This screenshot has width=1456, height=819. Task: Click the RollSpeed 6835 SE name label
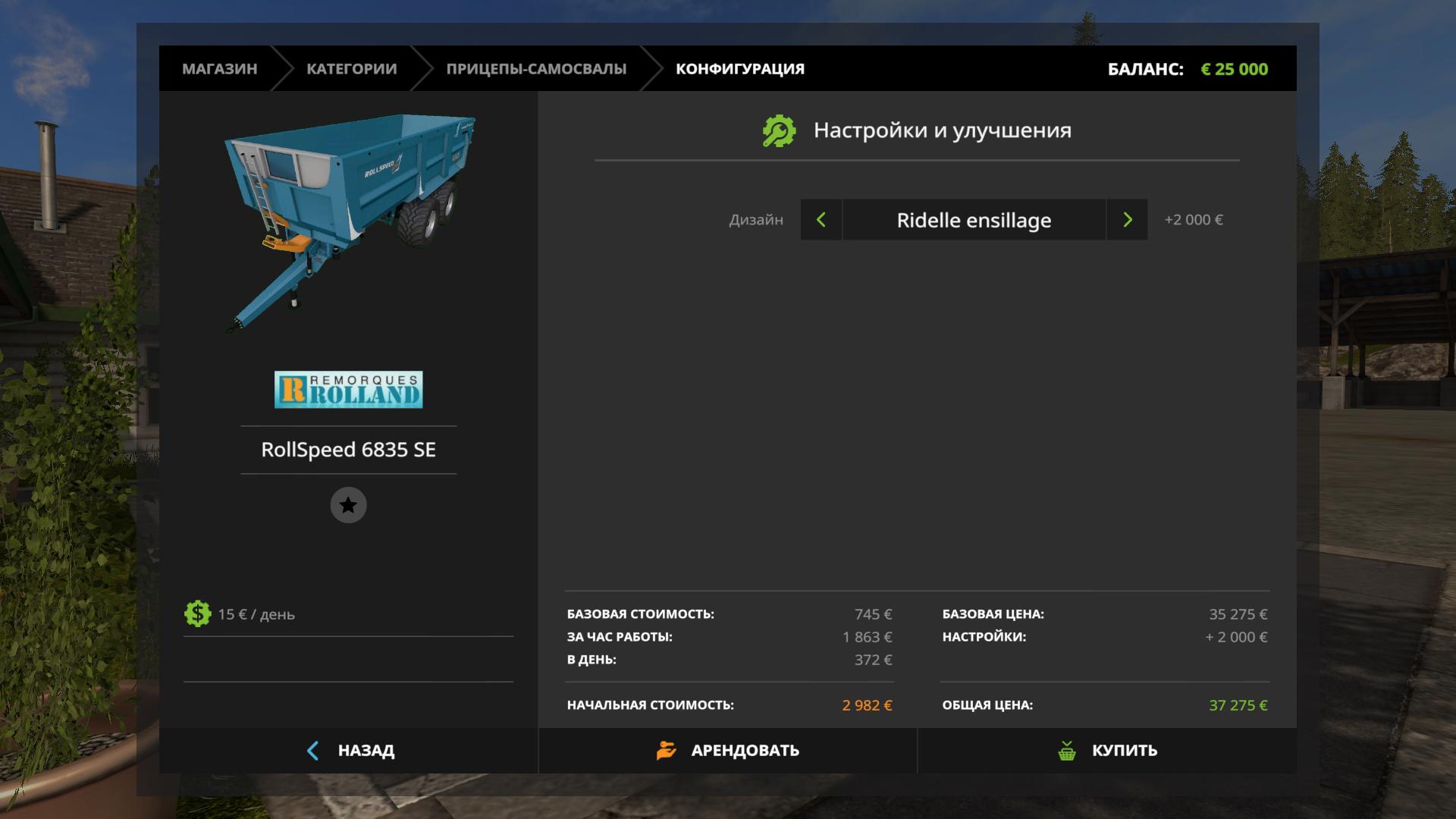pos(348,450)
